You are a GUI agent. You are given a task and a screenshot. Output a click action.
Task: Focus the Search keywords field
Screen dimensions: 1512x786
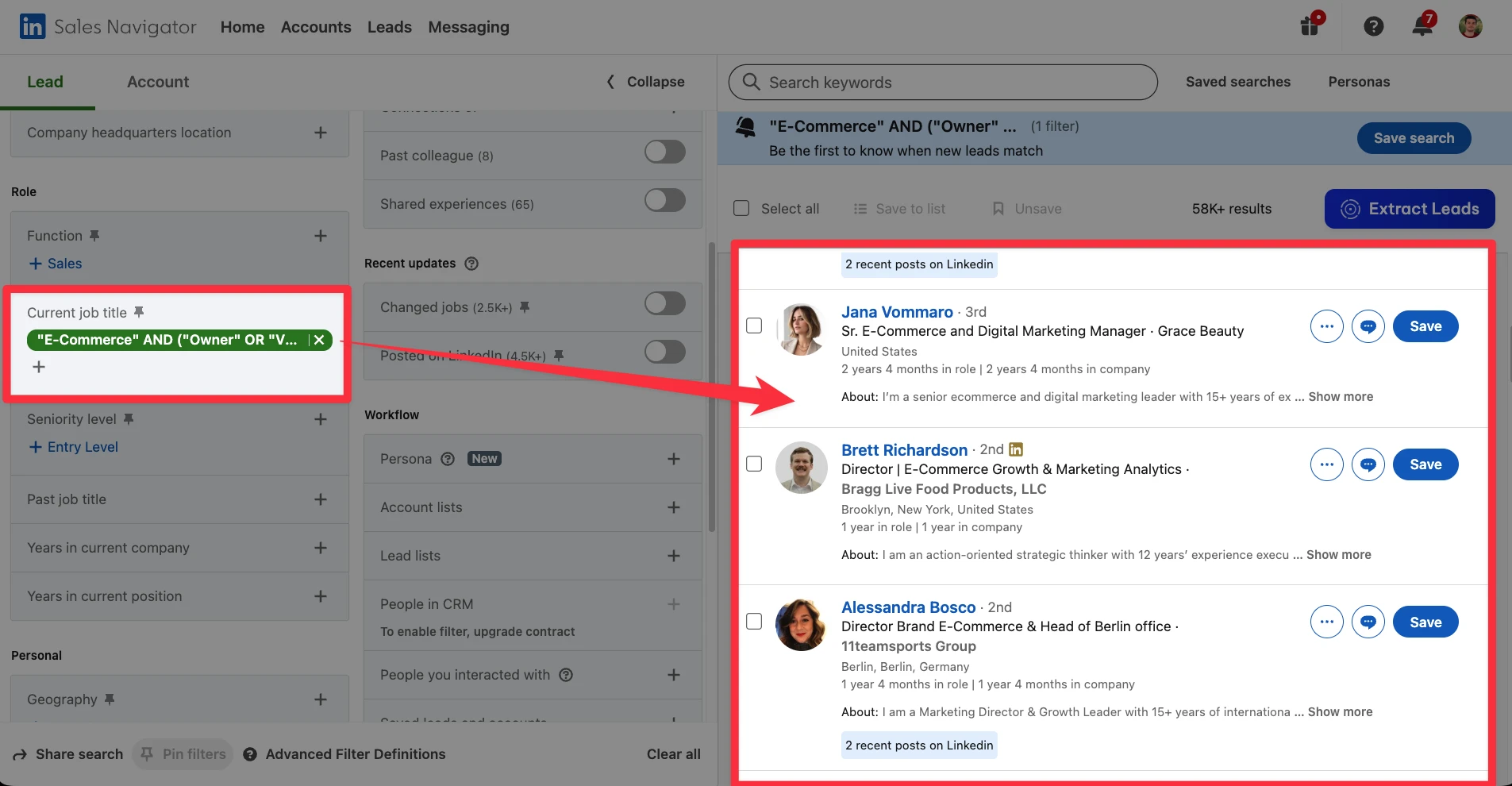click(943, 82)
